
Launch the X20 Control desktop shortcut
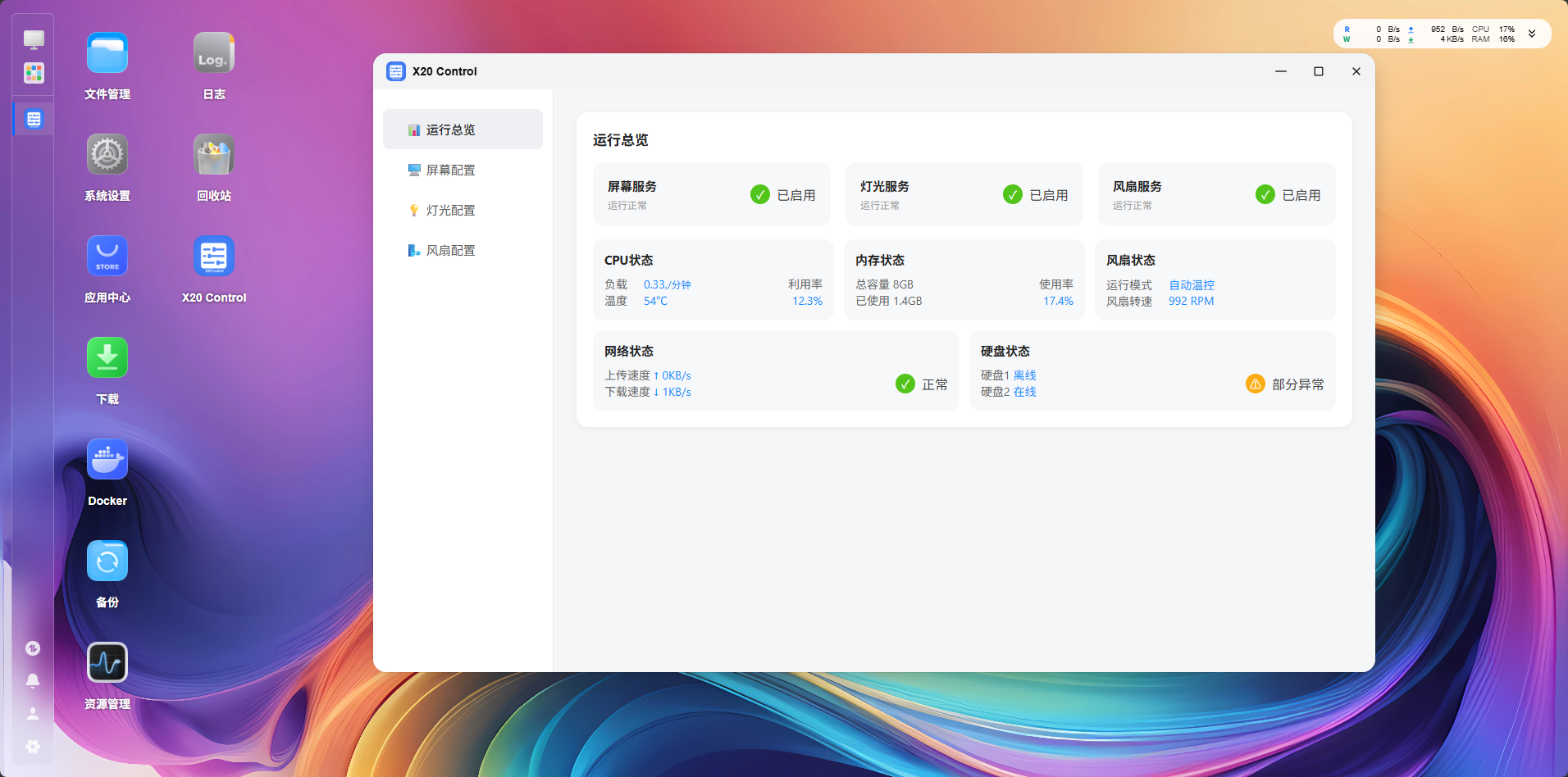pos(214,257)
